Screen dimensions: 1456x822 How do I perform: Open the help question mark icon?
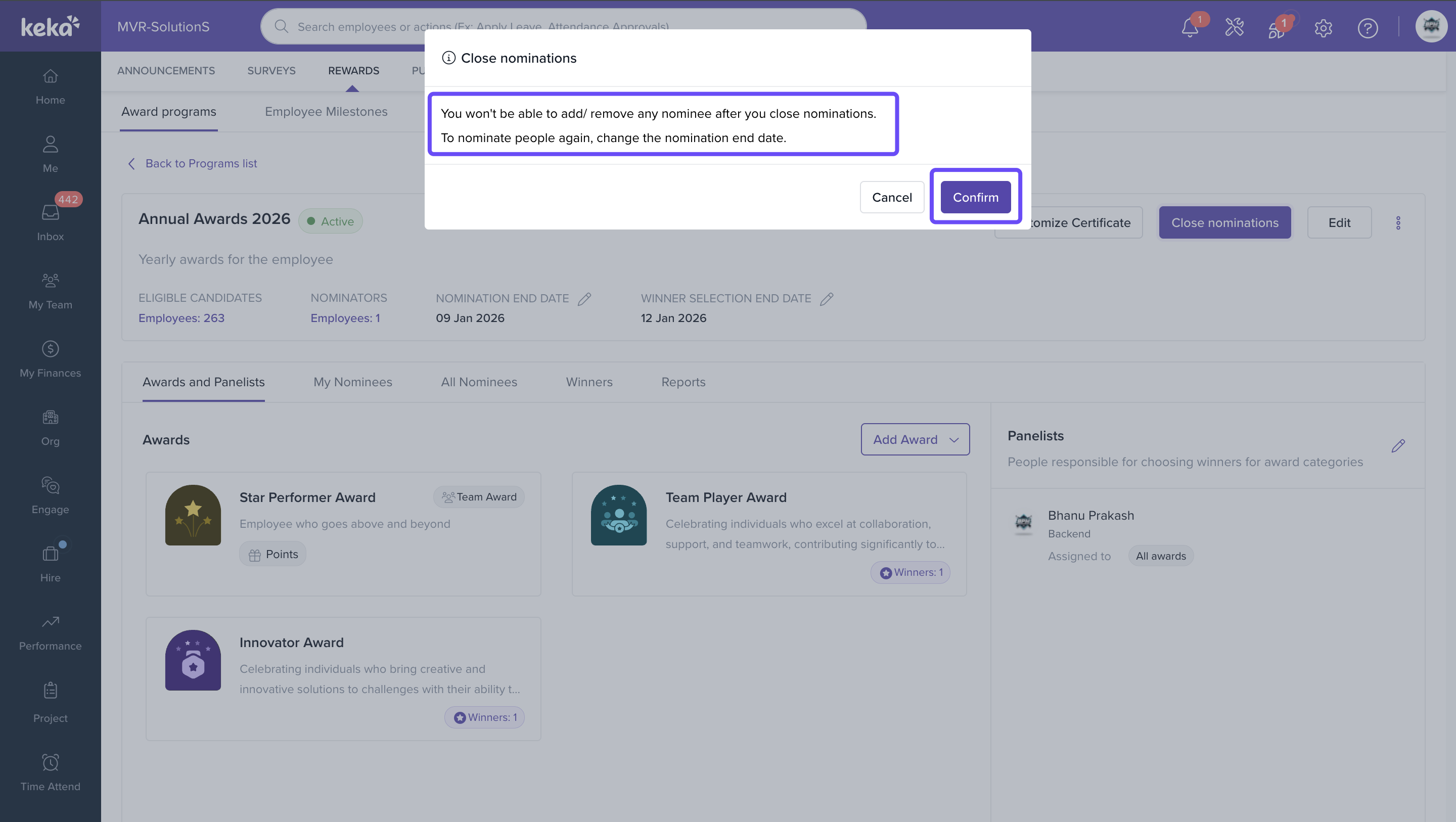pyautogui.click(x=1367, y=28)
